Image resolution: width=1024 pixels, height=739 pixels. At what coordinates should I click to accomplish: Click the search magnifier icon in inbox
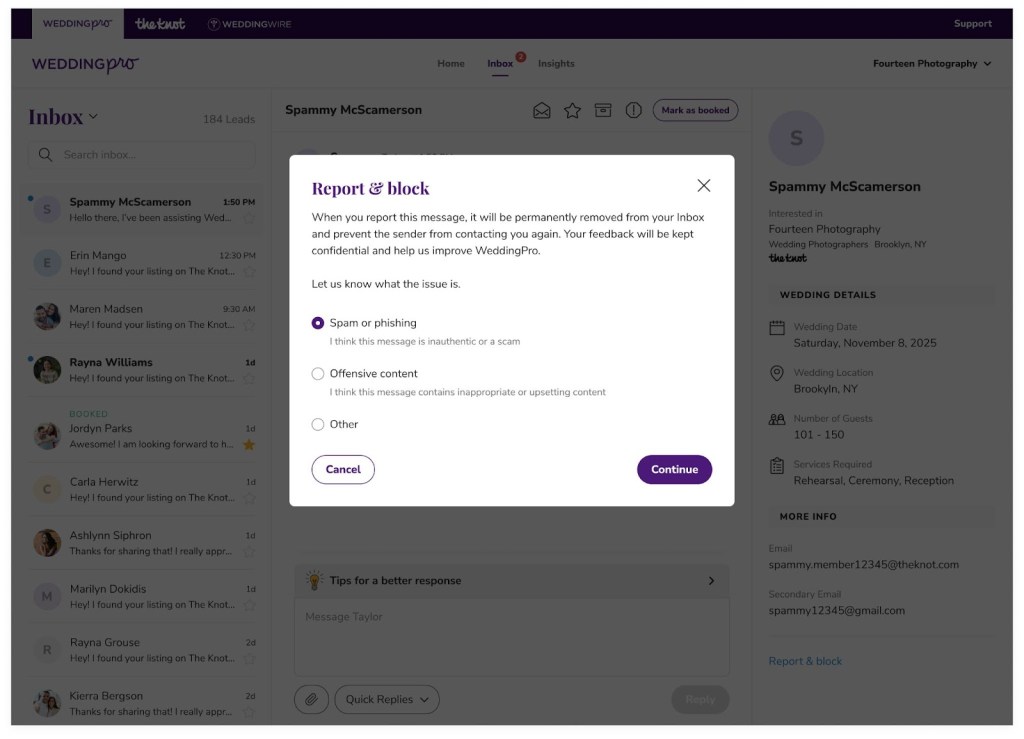point(45,155)
